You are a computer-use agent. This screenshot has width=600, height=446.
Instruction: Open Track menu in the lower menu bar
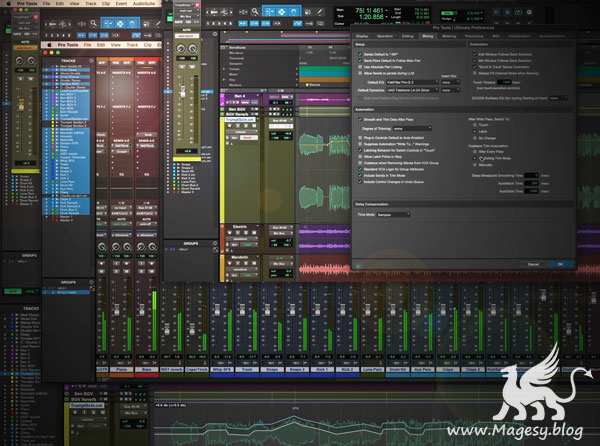pos(132,45)
